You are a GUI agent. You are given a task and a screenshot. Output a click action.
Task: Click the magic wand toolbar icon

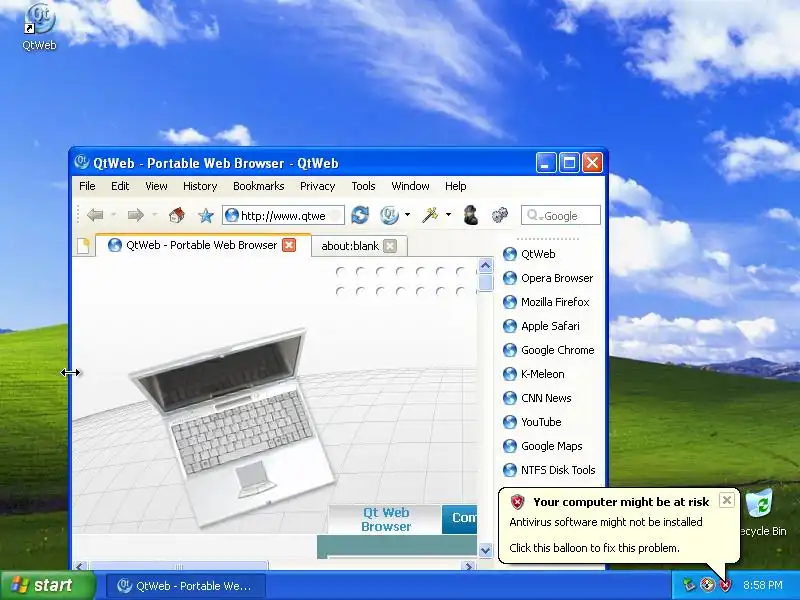[430, 215]
